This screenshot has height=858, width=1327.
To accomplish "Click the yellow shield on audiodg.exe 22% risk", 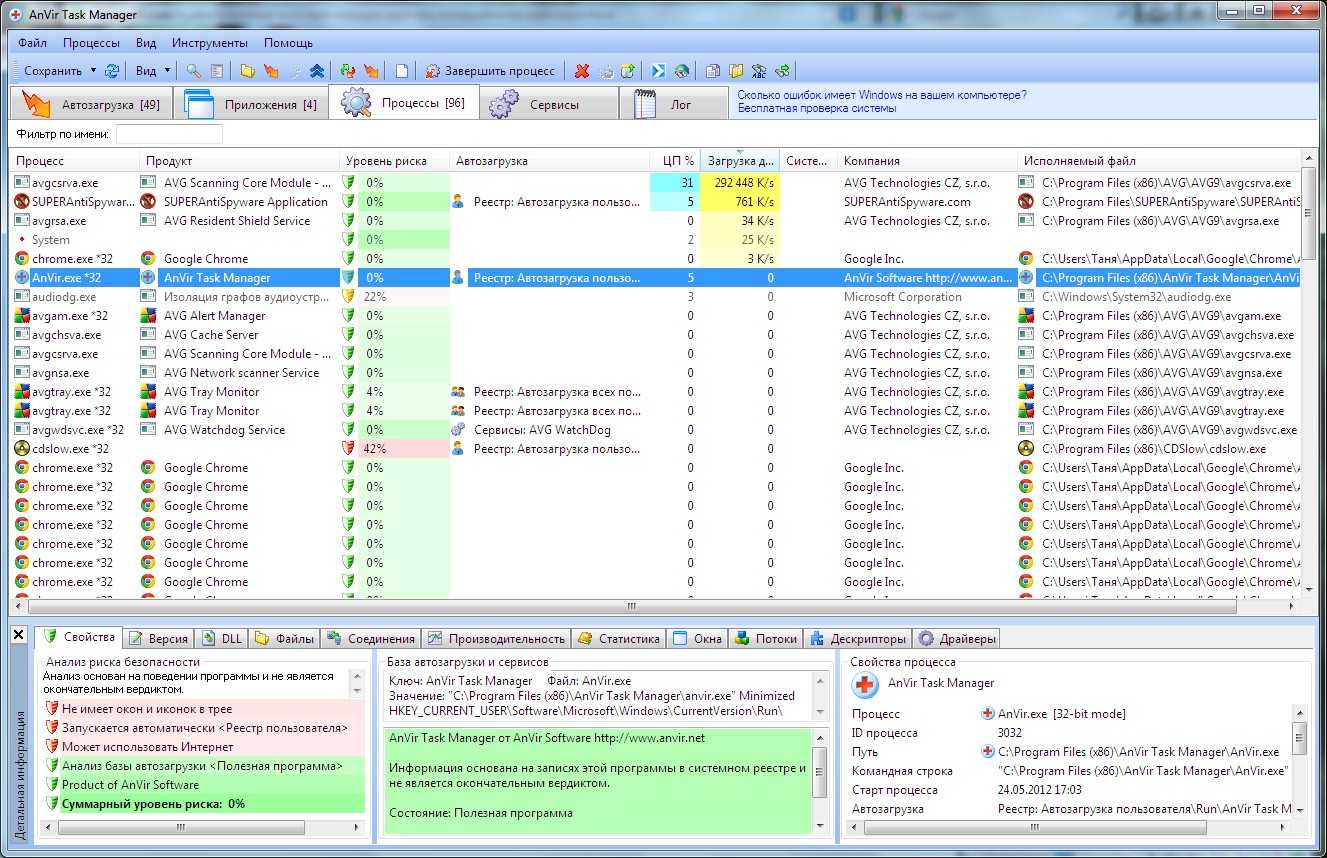I will pyautogui.click(x=349, y=297).
